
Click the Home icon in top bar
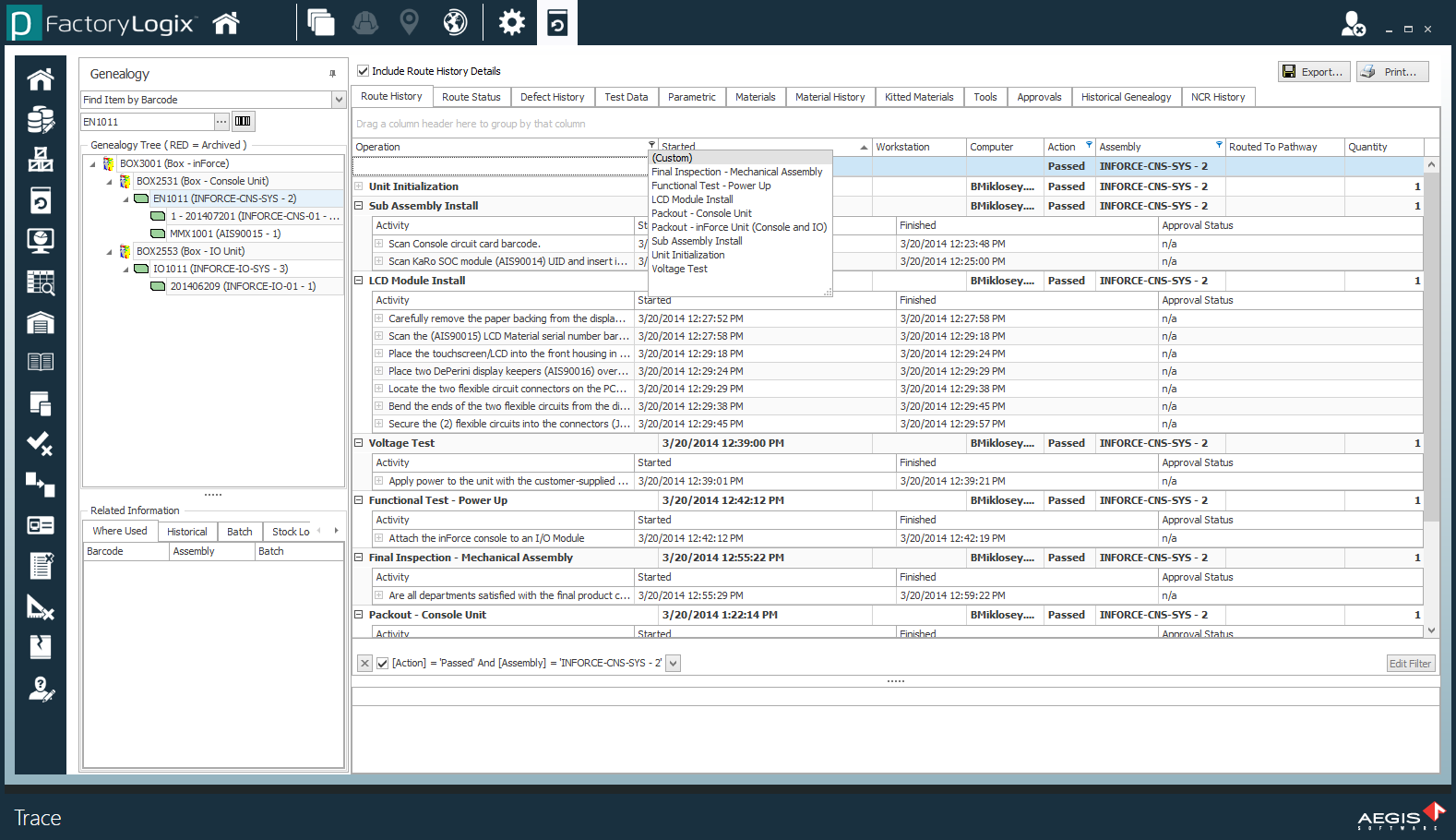(x=226, y=23)
